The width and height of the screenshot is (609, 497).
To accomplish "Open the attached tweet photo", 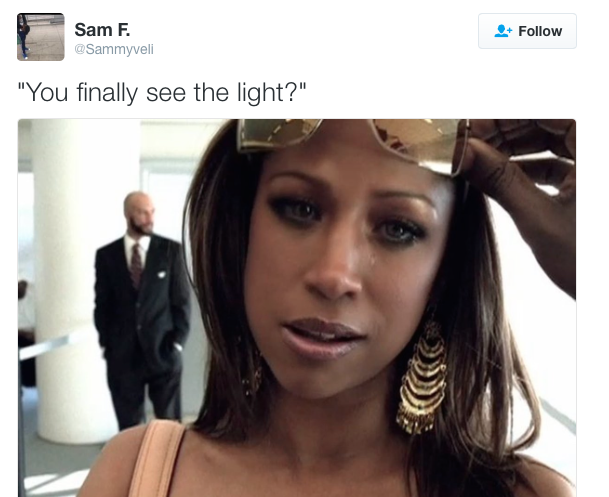I will point(297,308).
